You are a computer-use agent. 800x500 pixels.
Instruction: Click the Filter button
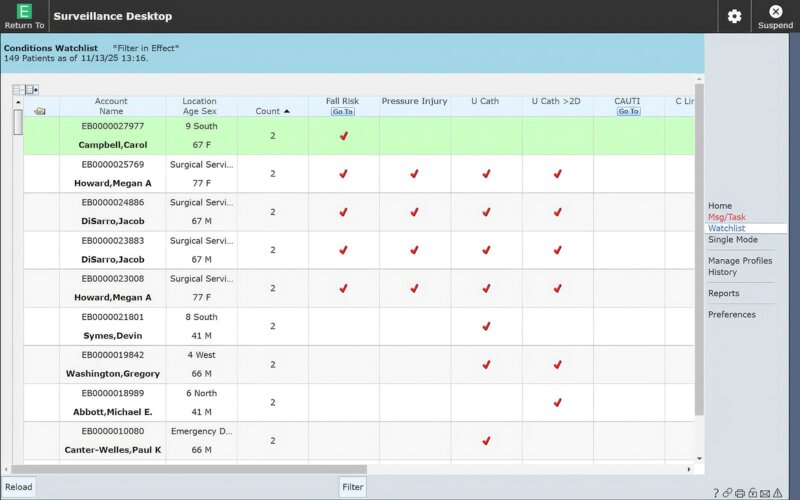coord(352,487)
